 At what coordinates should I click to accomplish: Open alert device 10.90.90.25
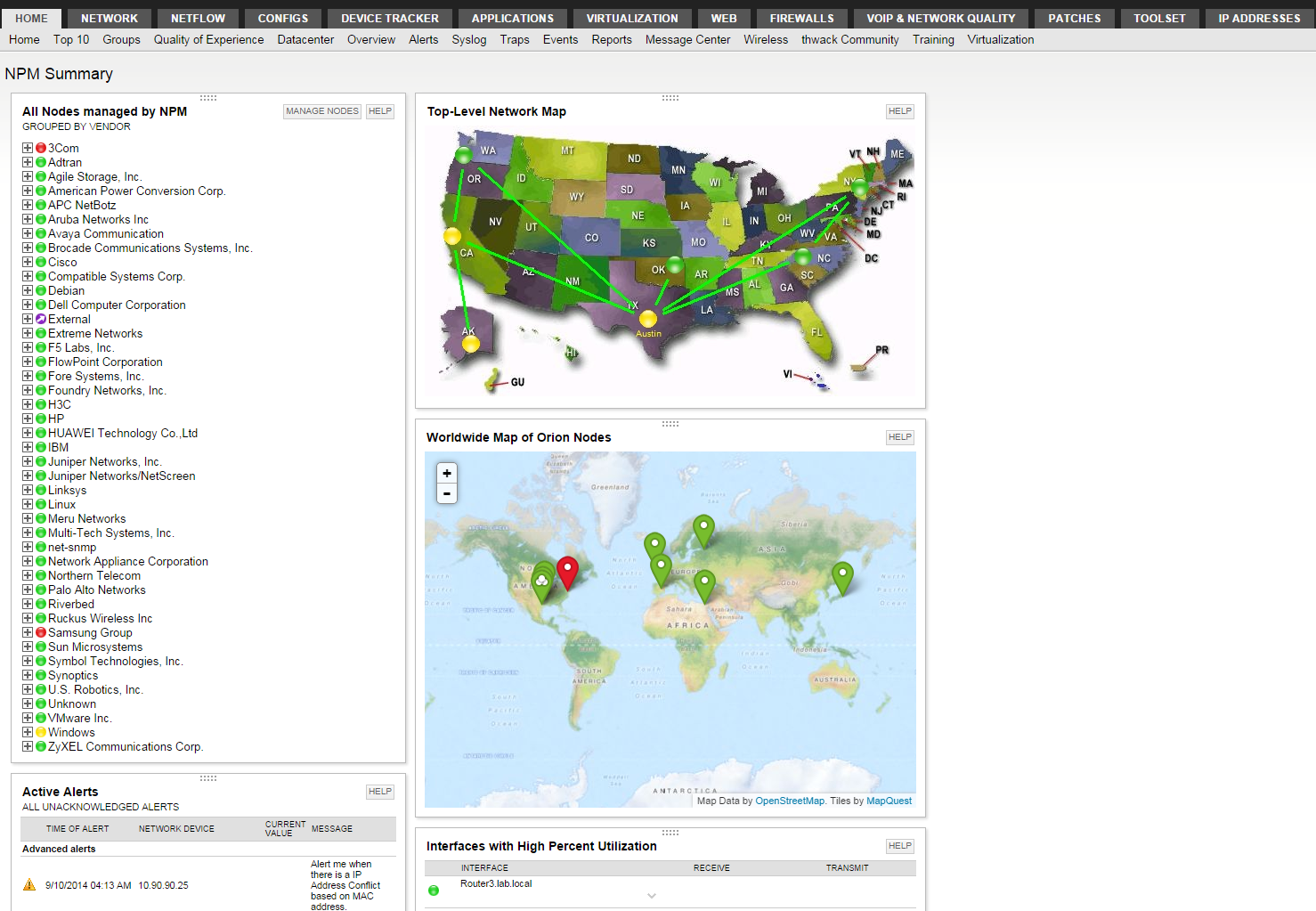[x=163, y=885]
